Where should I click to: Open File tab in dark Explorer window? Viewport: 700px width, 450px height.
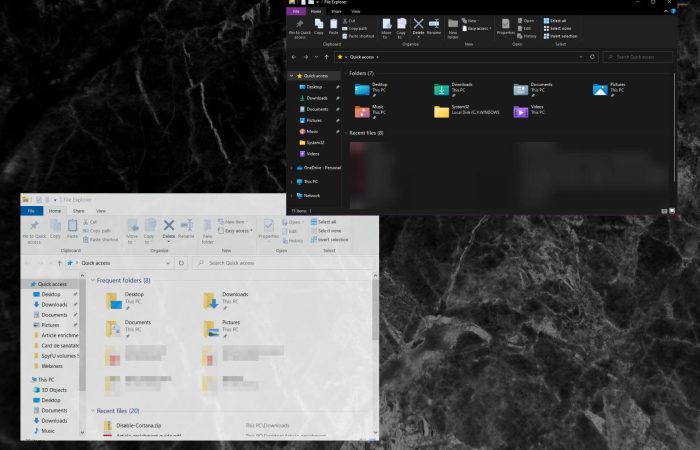click(296, 12)
